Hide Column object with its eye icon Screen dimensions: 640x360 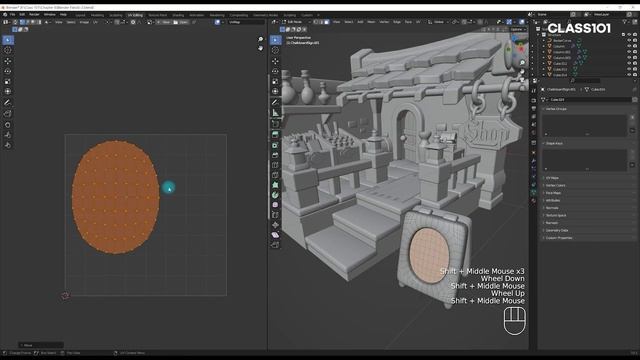point(629,46)
